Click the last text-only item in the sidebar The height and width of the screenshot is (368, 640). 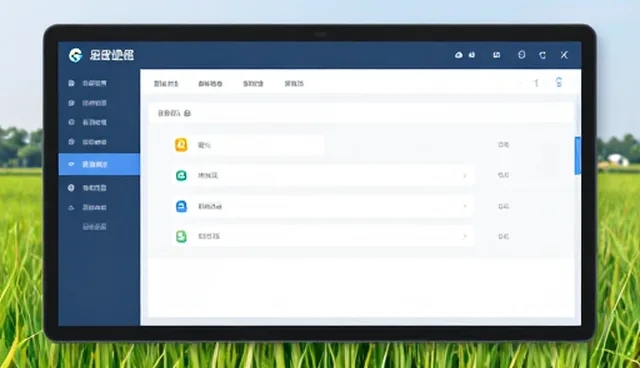coord(94,227)
